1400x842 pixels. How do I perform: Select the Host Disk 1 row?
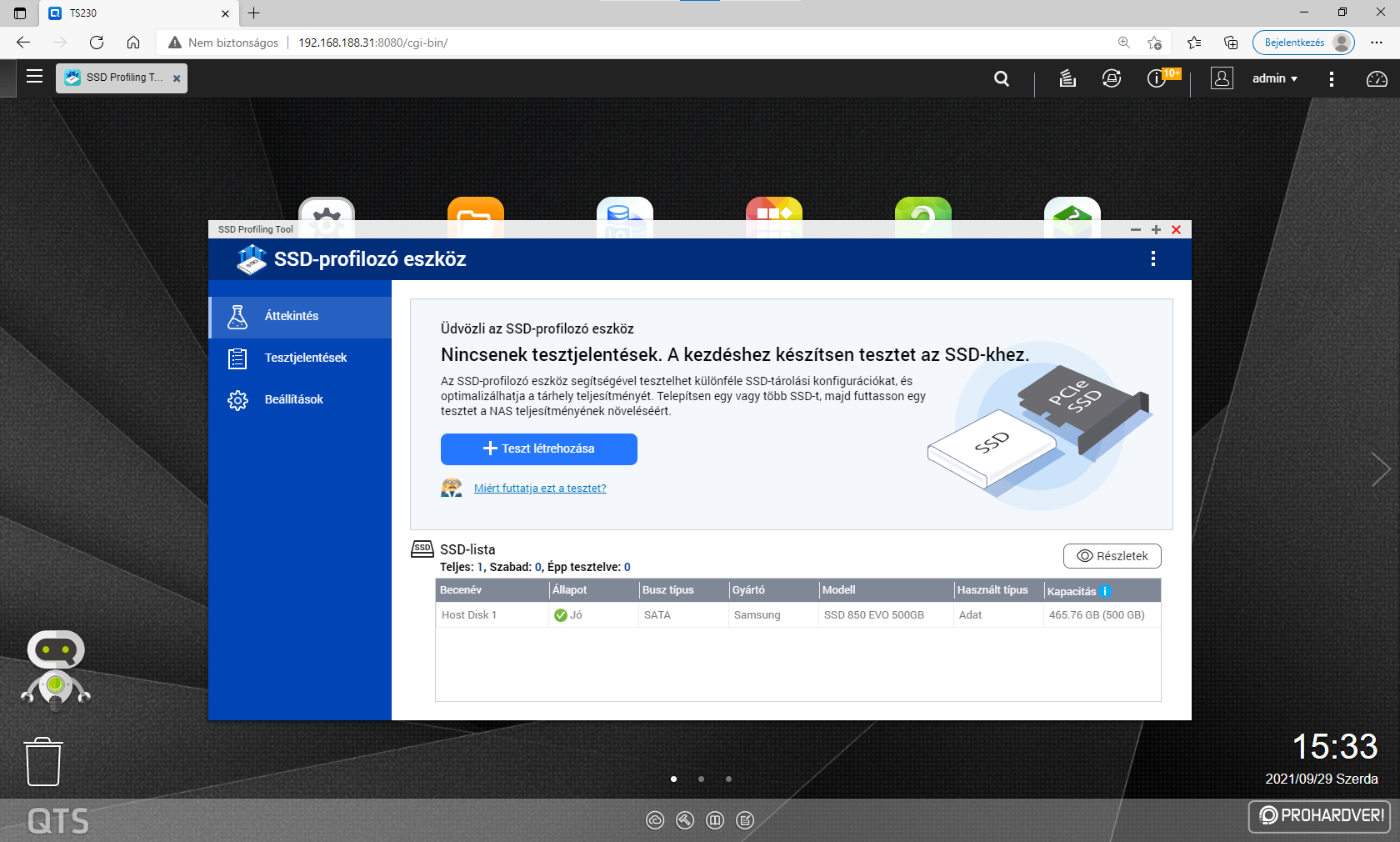(x=798, y=615)
